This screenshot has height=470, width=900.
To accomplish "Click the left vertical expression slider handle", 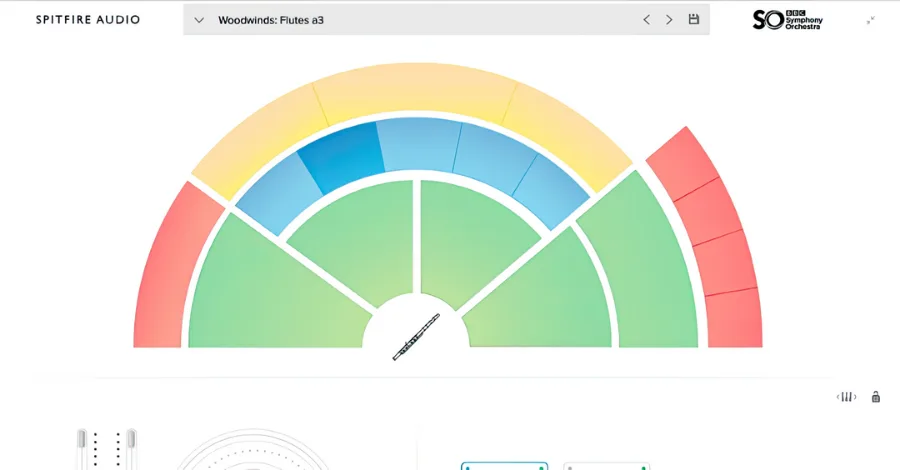I will coord(82,439).
